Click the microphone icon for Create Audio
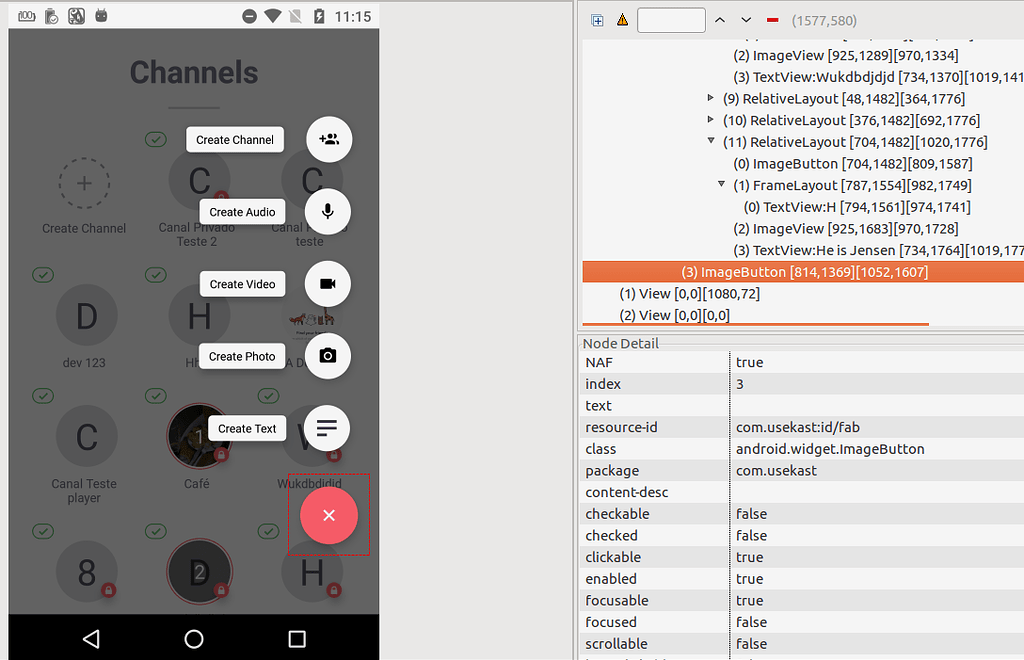Screen dimensions: 1024x660 328,211
